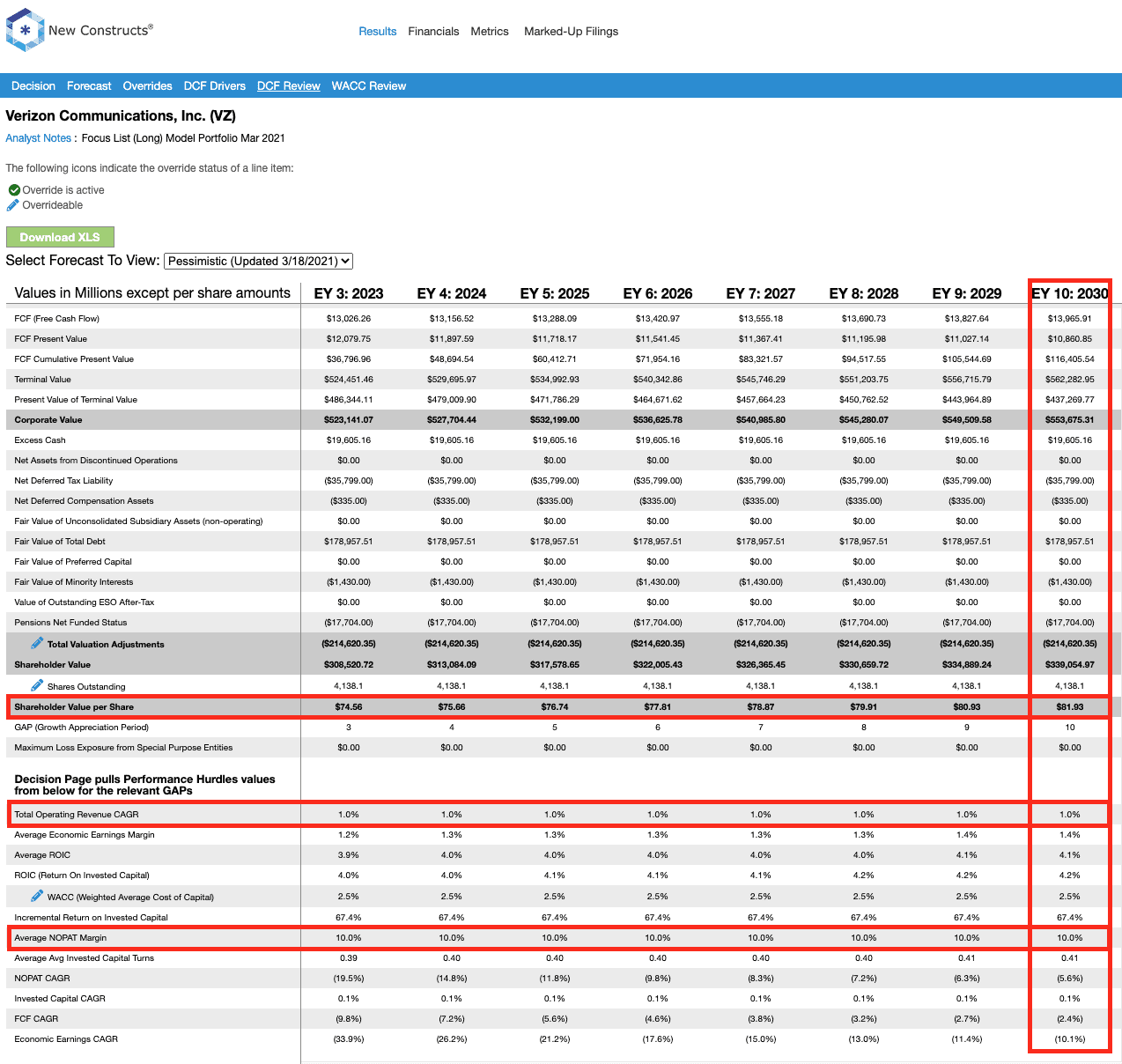The image size is (1122, 1064).
Task: Click the 'Invested Capital CAGR' row label
Action: [x=60, y=999]
